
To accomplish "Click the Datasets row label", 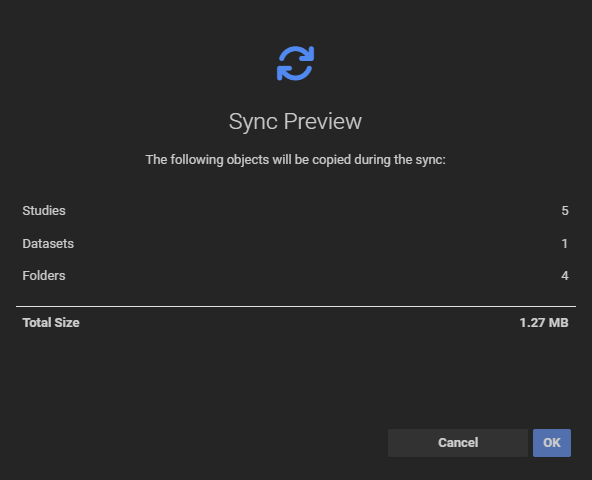I will point(48,244).
